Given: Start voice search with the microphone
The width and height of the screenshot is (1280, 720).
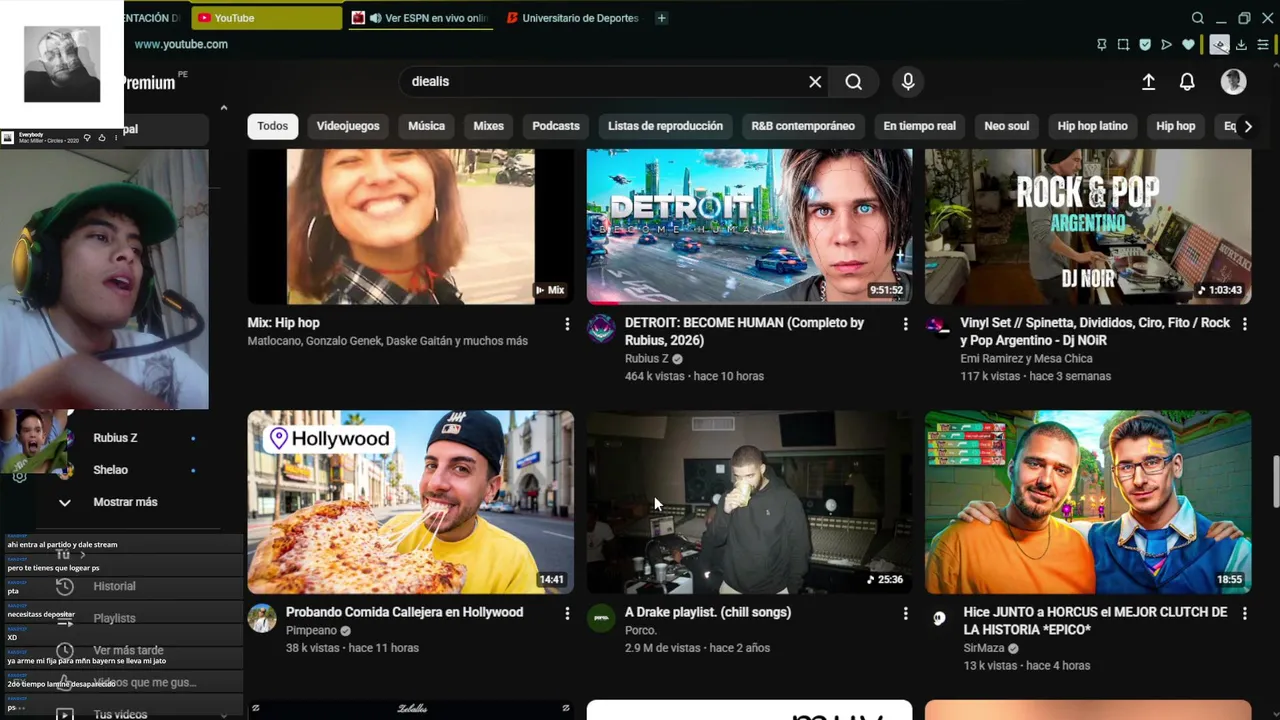Looking at the screenshot, I should coord(908,82).
